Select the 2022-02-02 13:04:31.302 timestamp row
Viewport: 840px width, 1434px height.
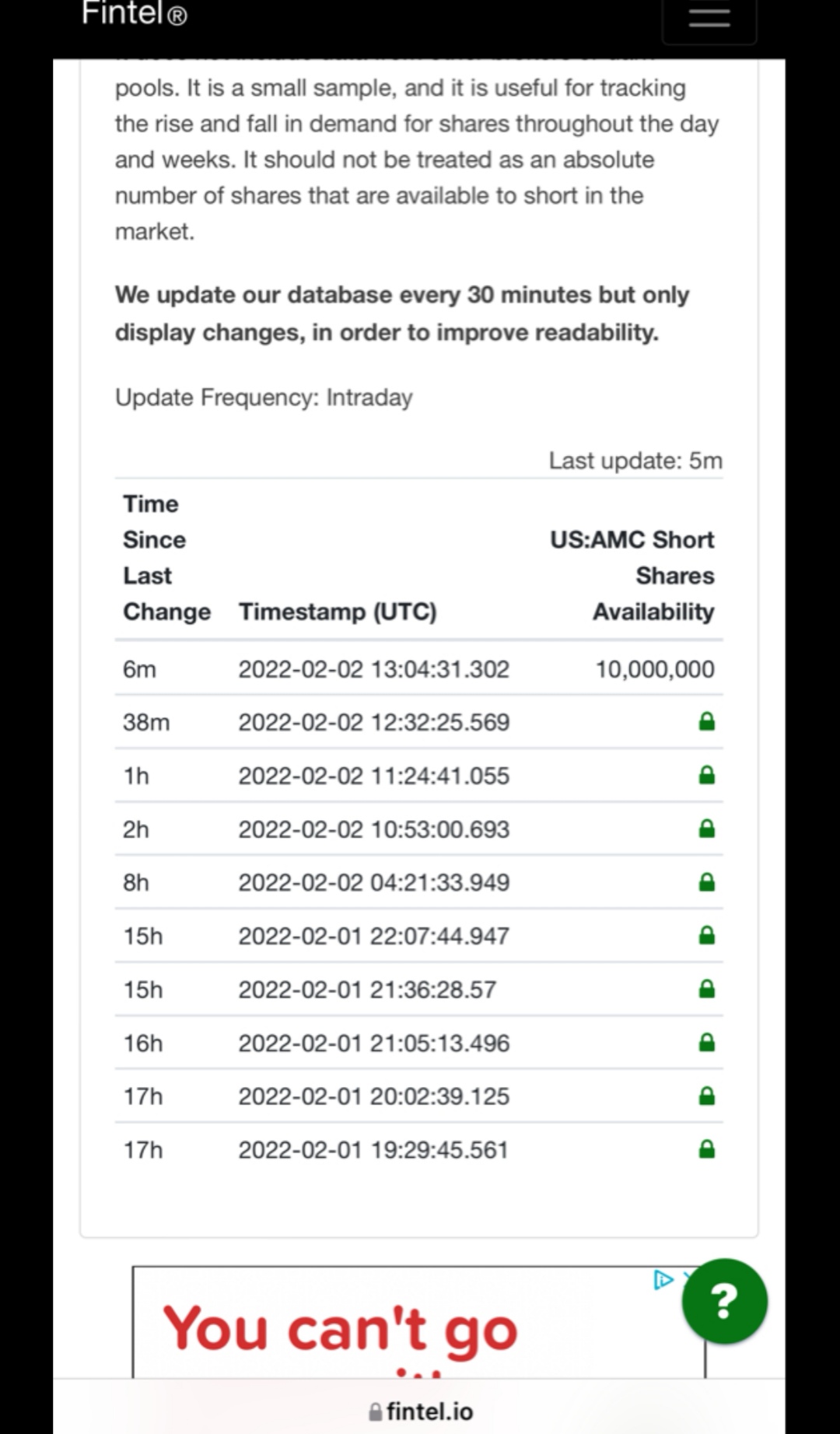[373, 669]
